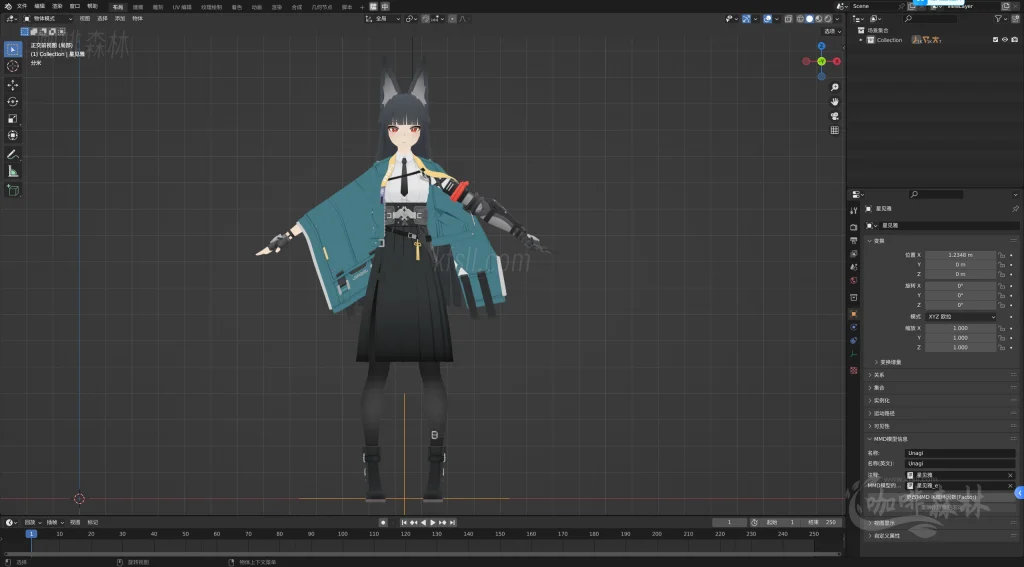
Task: Click the Location X value 1.2348 m
Action: pos(961,255)
